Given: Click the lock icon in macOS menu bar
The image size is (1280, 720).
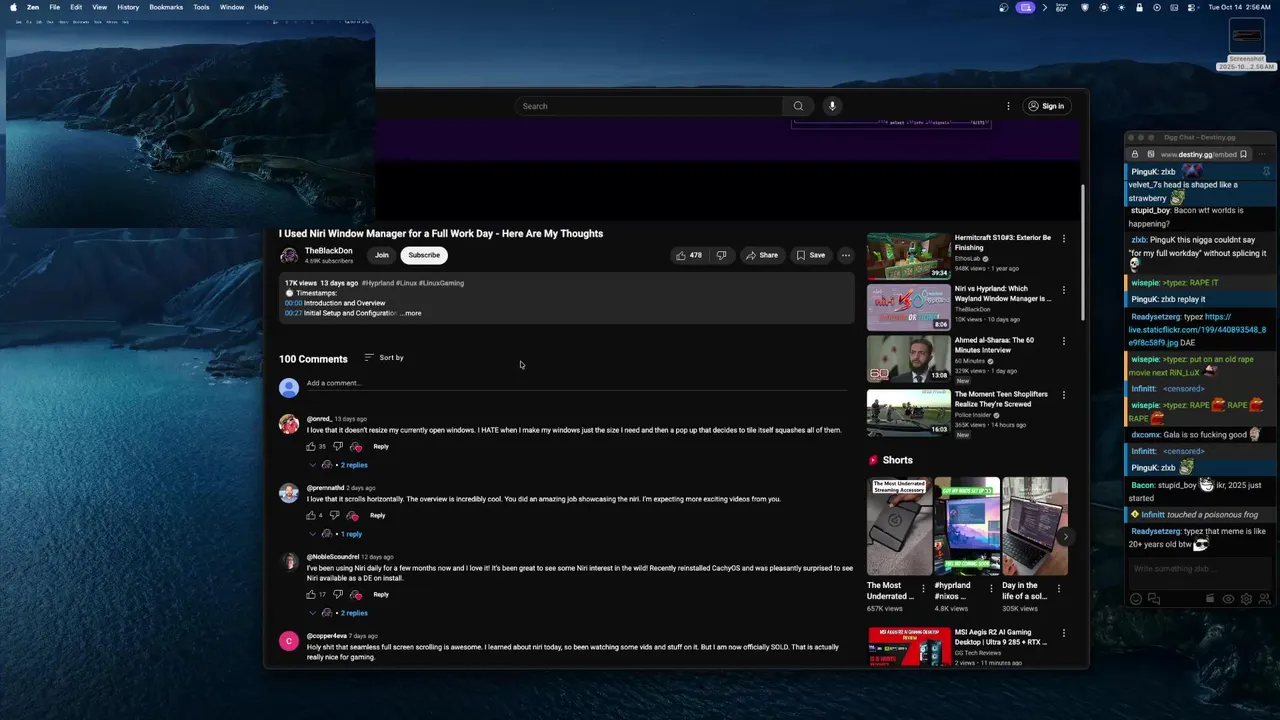Looking at the screenshot, I should (x=1139, y=7).
